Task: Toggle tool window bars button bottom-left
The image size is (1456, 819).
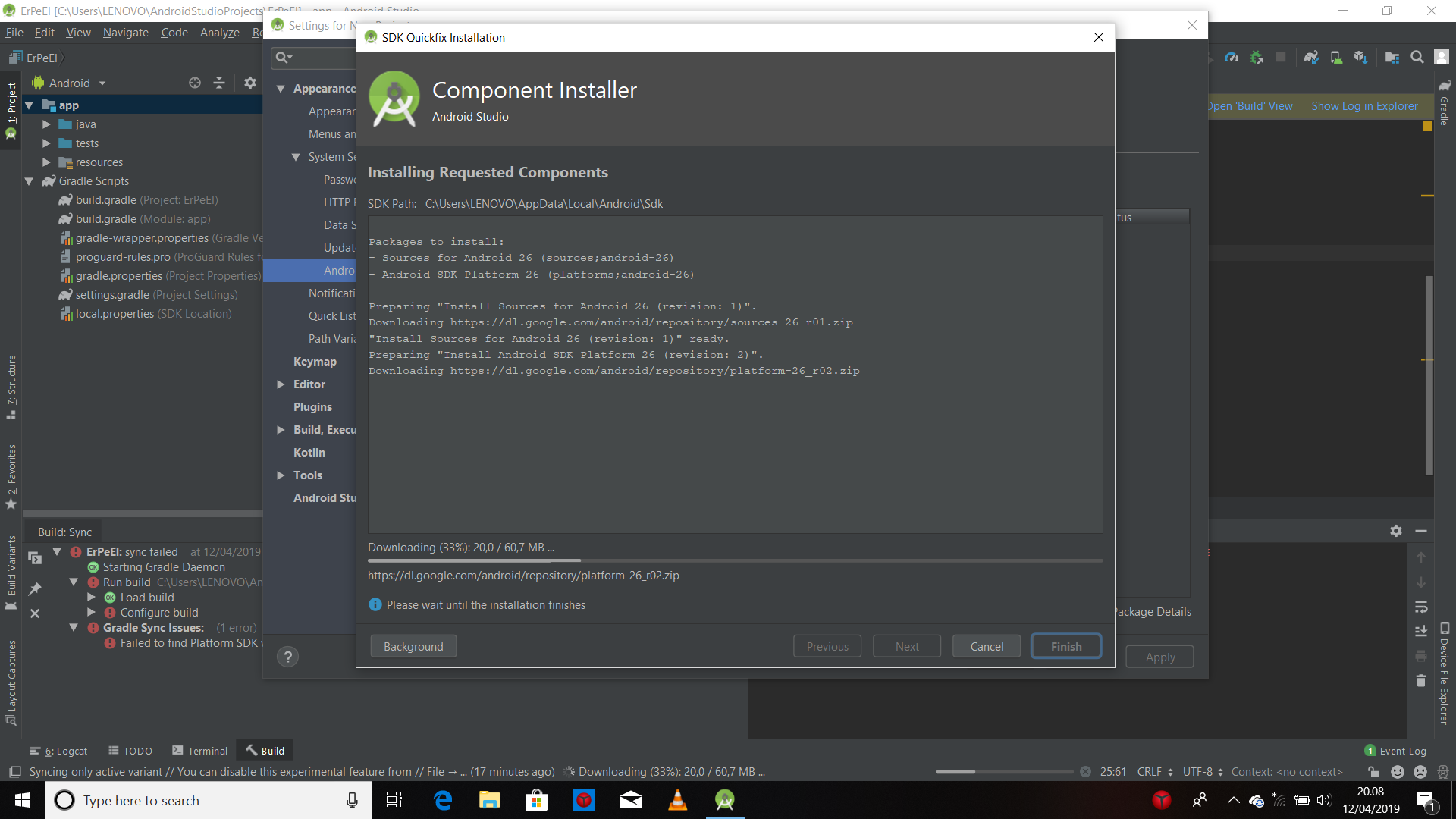Action: click(14, 772)
